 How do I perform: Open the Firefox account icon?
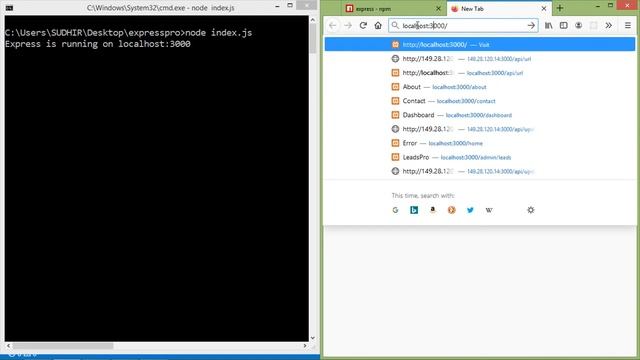coord(578,25)
